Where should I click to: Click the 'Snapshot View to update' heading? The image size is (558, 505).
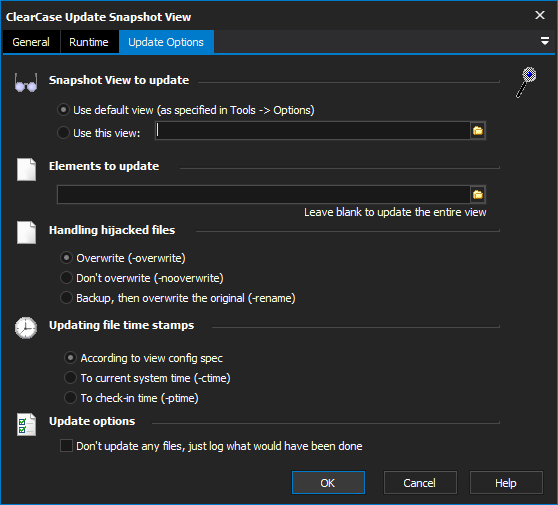[119, 80]
